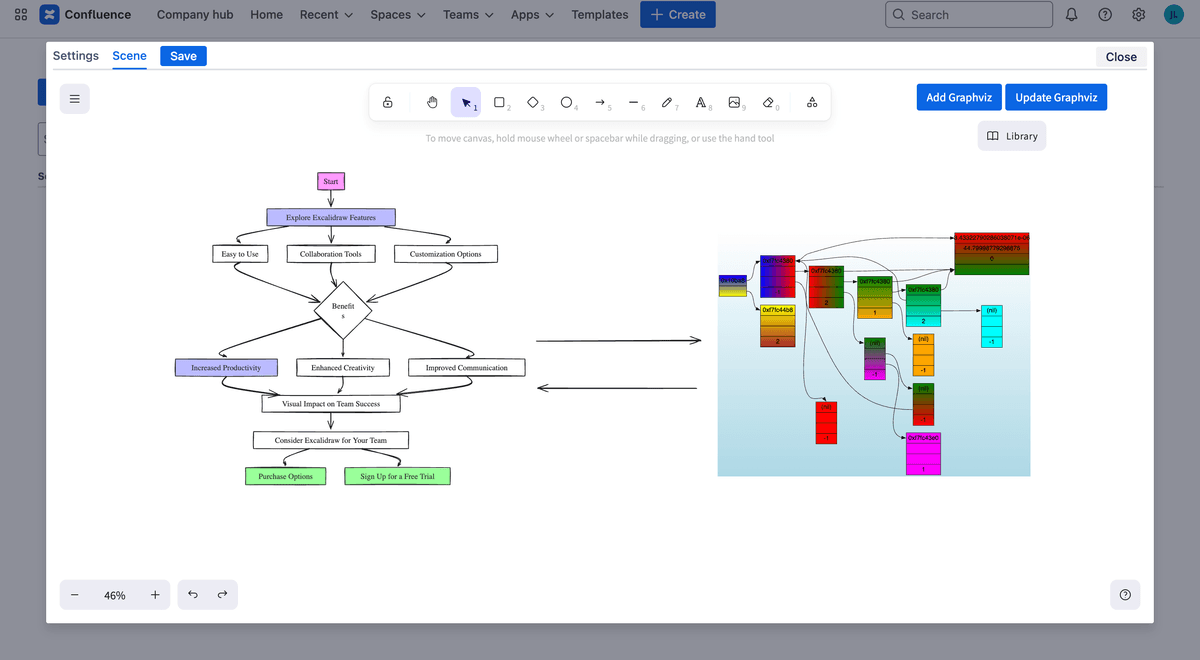Select the Diamond shape tool
1200x660 pixels.
click(533, 102)
